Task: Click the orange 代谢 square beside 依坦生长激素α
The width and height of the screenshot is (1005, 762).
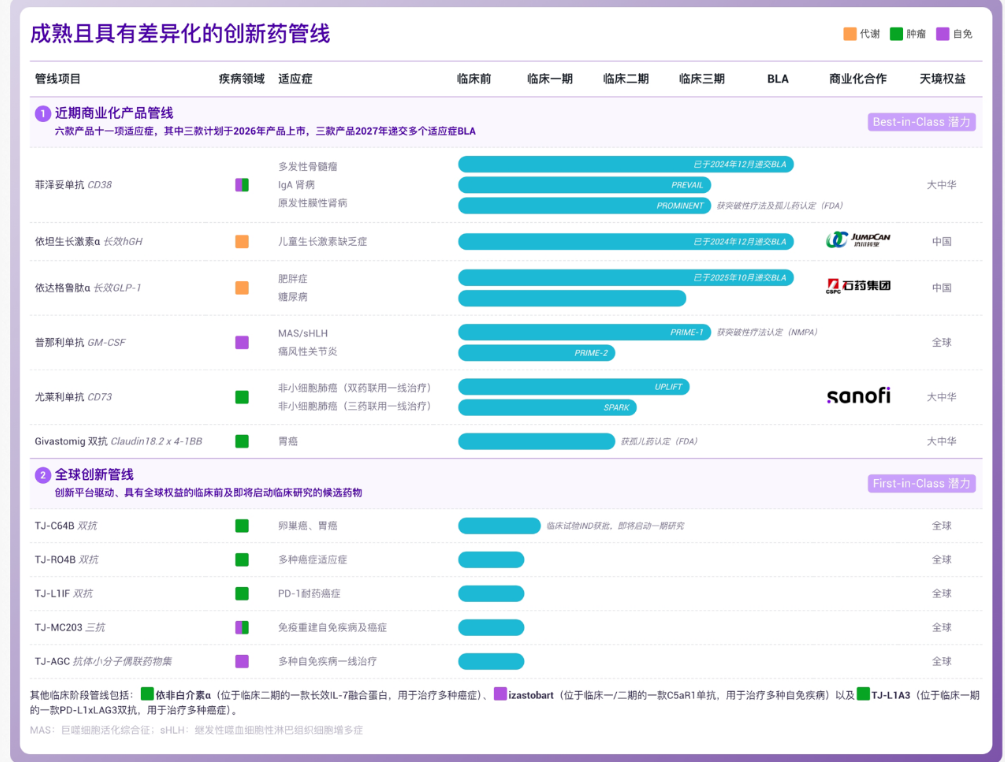Action: (x=241, y=240)
